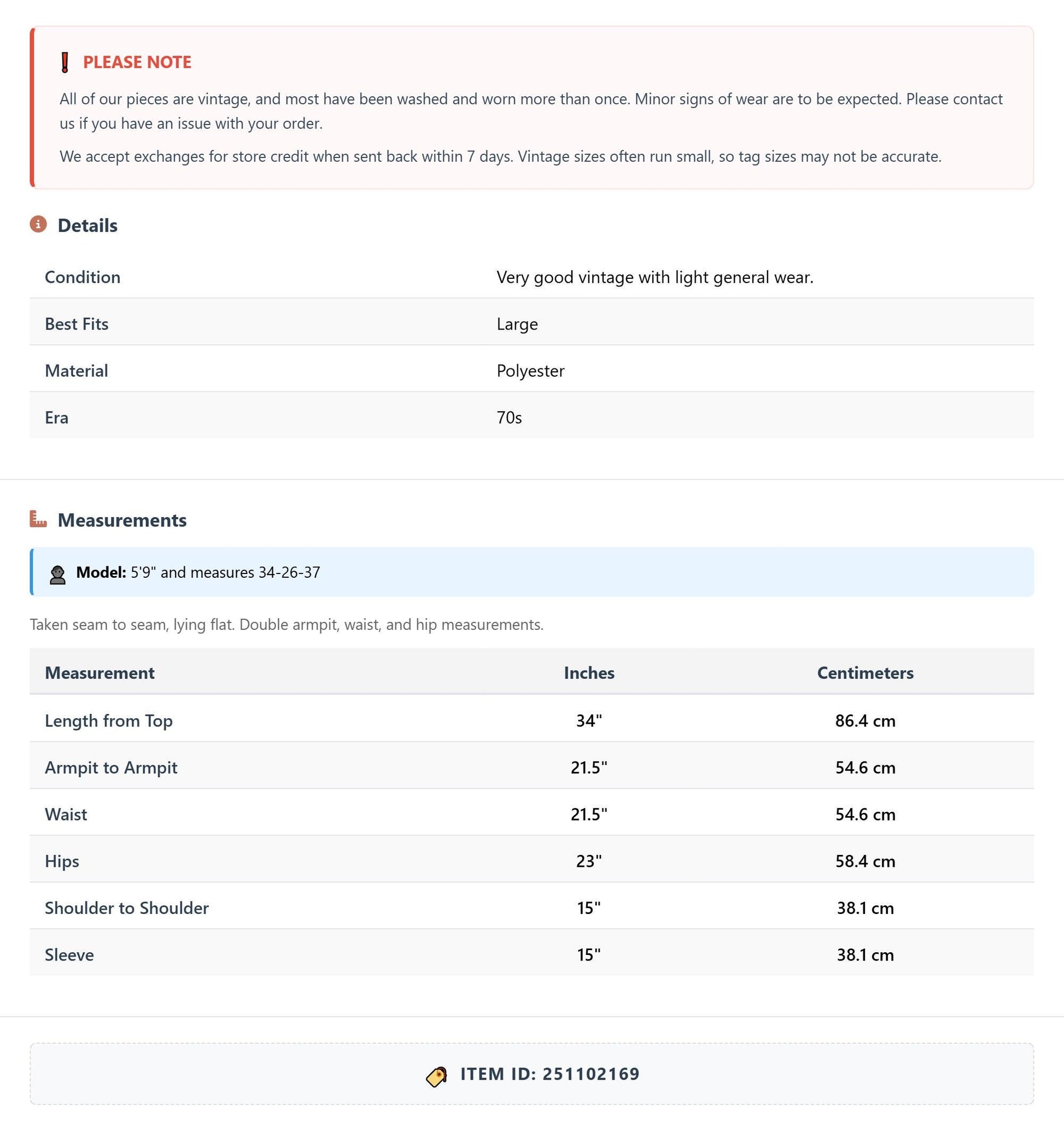Click the Armpit to Armpit row label
This screenshot has width=1064, height=1131.
pyautogui.click(x=111, y=767)
